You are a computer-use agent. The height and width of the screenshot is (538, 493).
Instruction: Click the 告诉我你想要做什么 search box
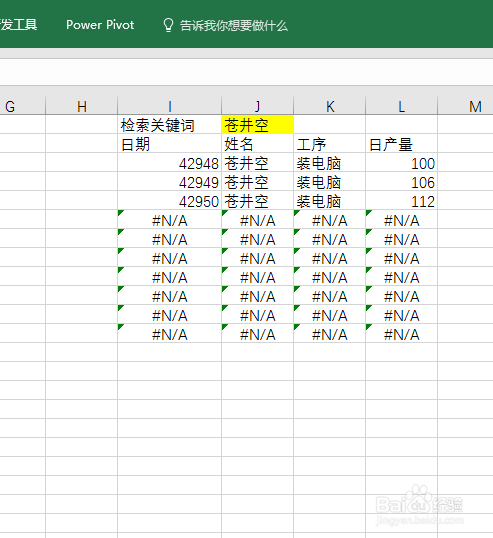[x=234, y=25]
